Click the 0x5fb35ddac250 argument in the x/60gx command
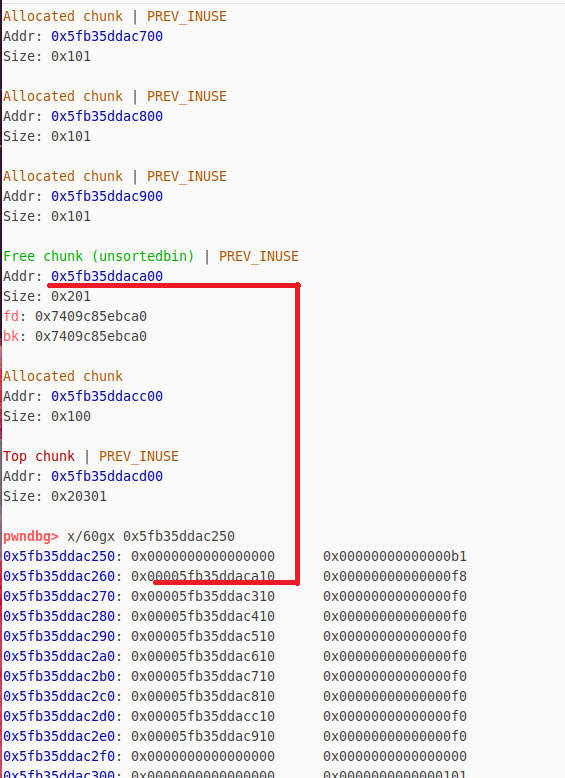Viewport: 565px width, 778px height. [179, 536]
